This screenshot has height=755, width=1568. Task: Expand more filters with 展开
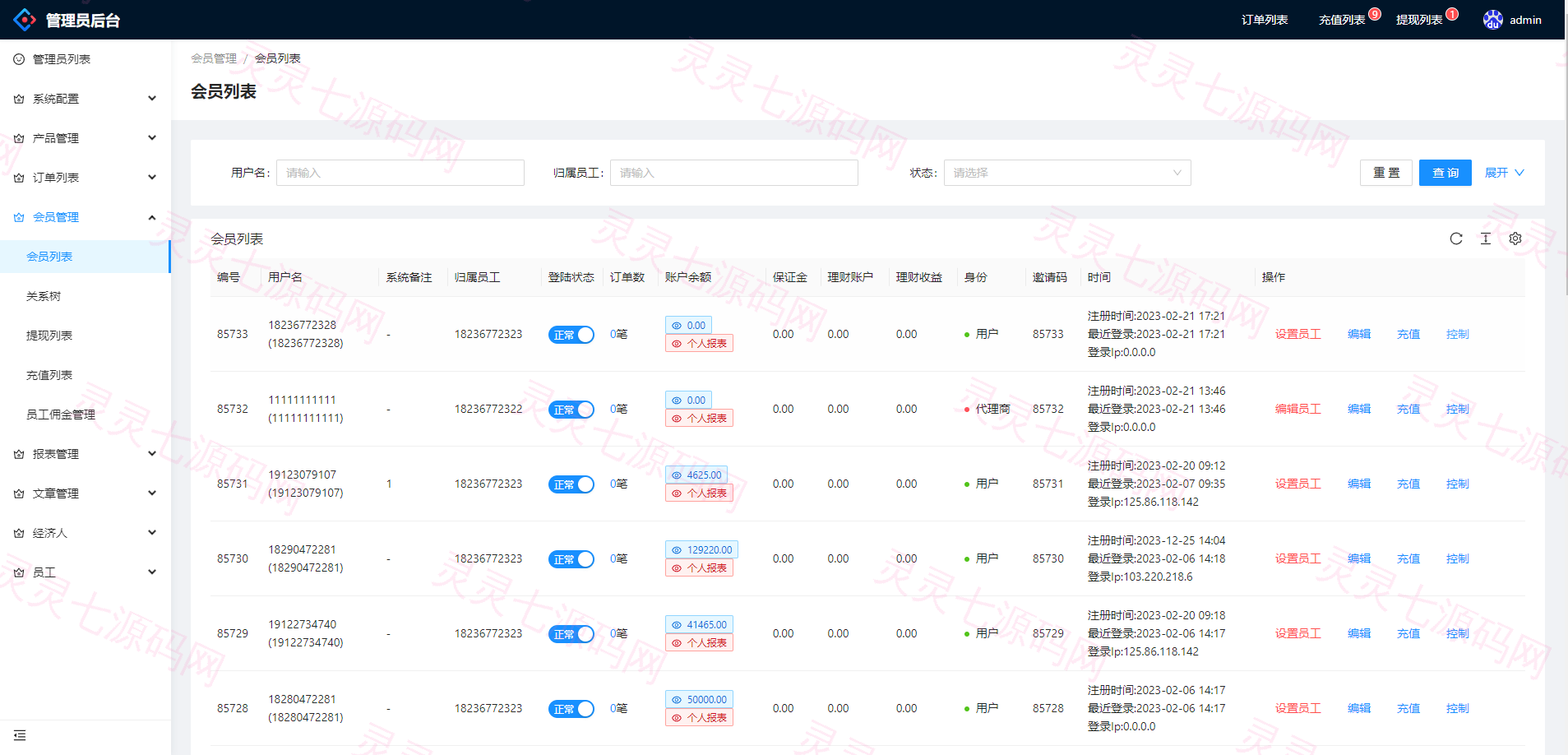point(1504,173)
